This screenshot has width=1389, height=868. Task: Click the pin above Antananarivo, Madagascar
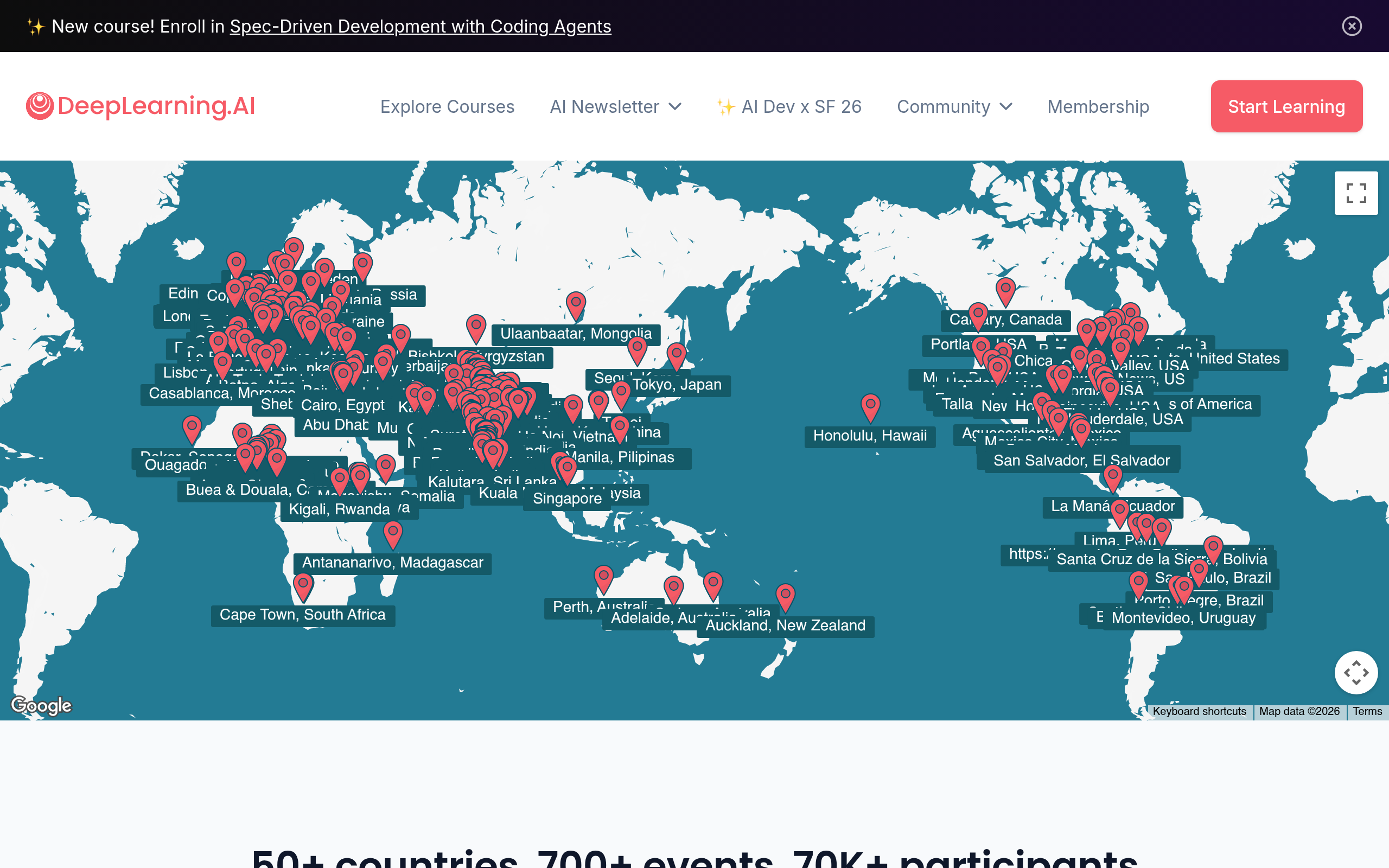393,533
